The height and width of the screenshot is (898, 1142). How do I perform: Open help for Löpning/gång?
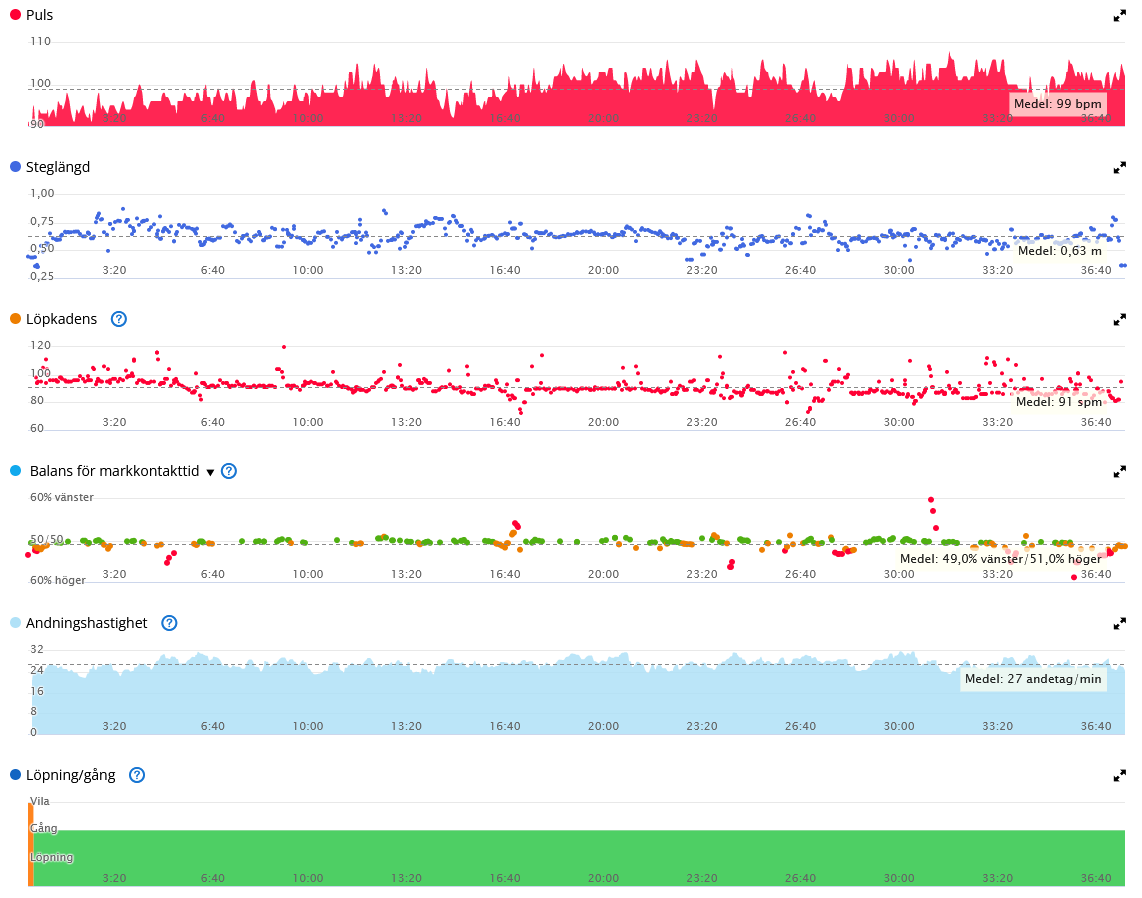137,775
